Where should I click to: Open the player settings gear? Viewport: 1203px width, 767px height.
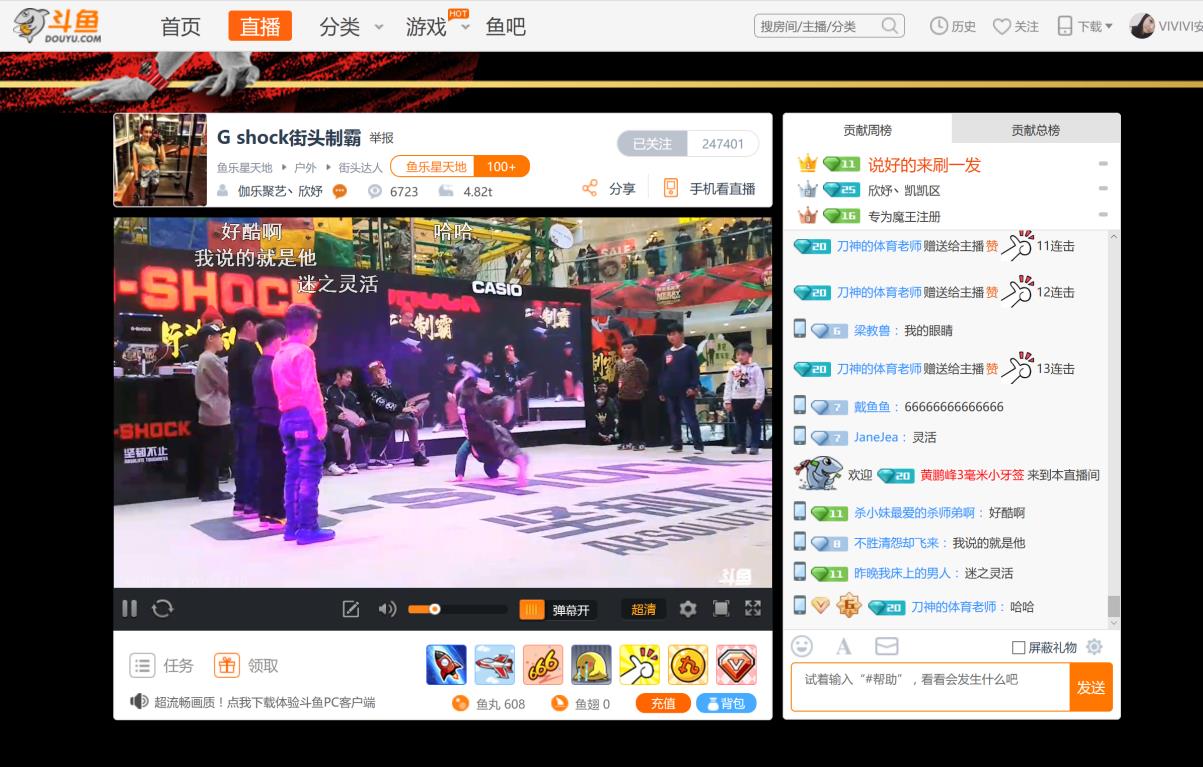(688, 608)
